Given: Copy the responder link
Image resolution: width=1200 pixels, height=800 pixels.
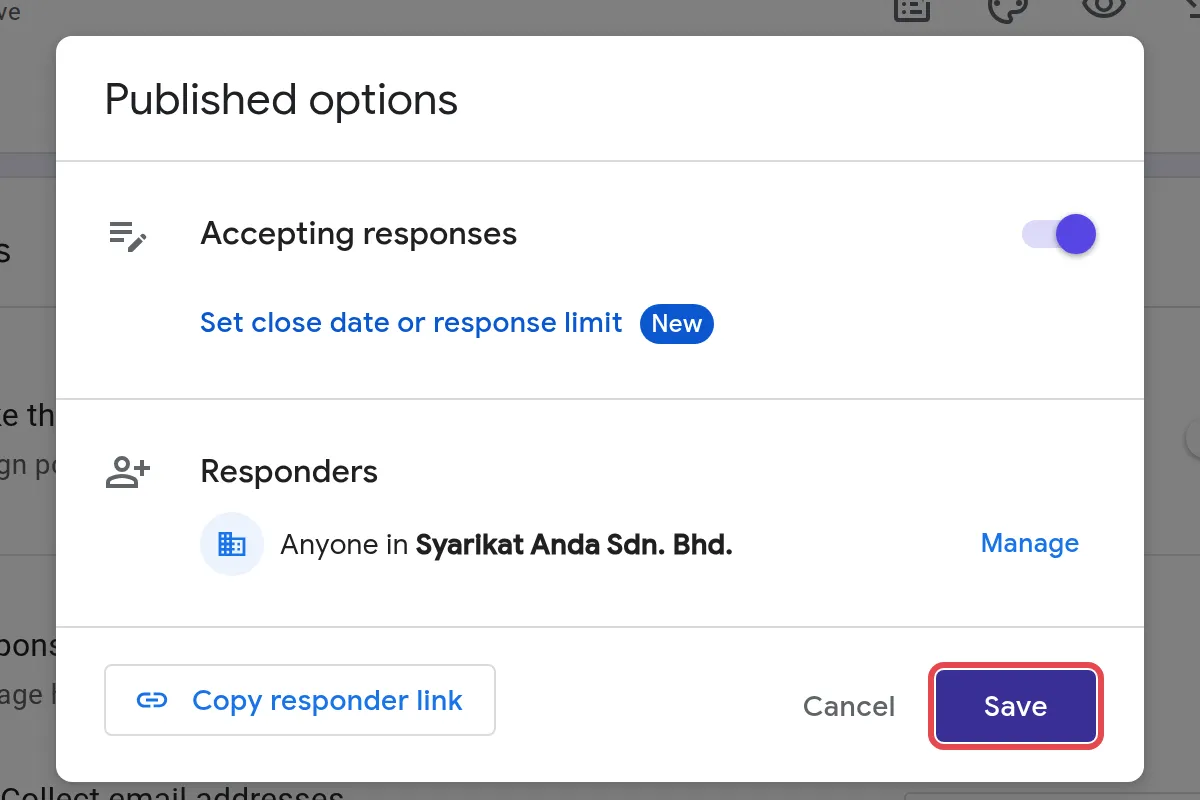Looking at the screenshot, I should pyautogui.click(x=300, y=700).
